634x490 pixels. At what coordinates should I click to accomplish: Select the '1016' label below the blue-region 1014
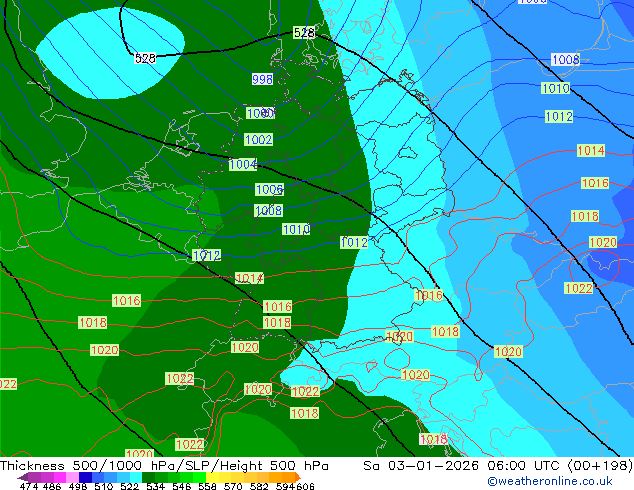click(595, 183)
